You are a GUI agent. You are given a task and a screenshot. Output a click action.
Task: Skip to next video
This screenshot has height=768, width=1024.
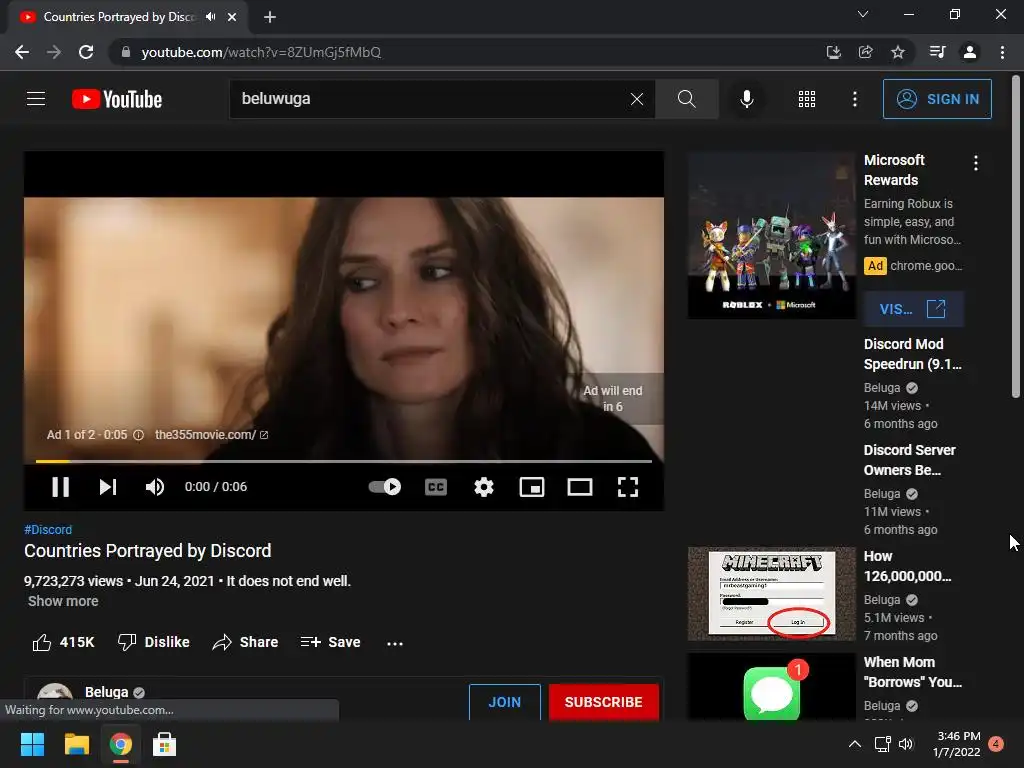point(108,487)
